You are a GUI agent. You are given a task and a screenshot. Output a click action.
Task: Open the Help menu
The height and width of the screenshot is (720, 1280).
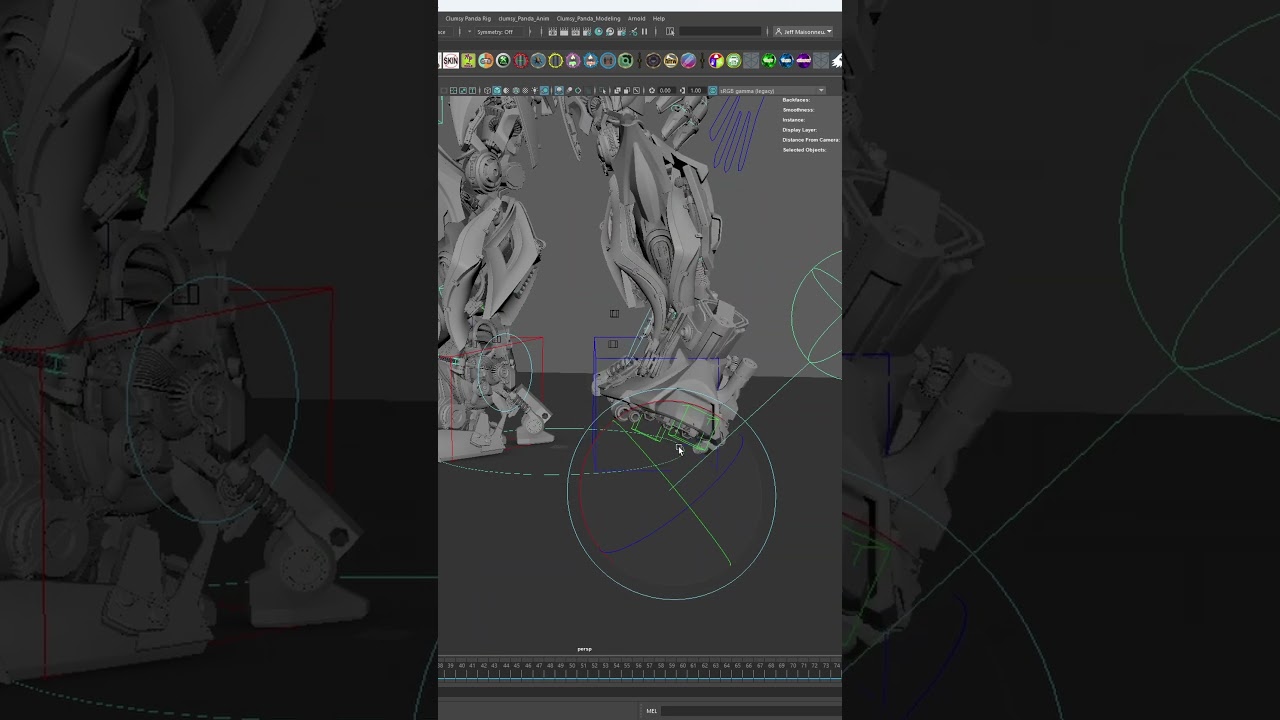pos(659,18)
